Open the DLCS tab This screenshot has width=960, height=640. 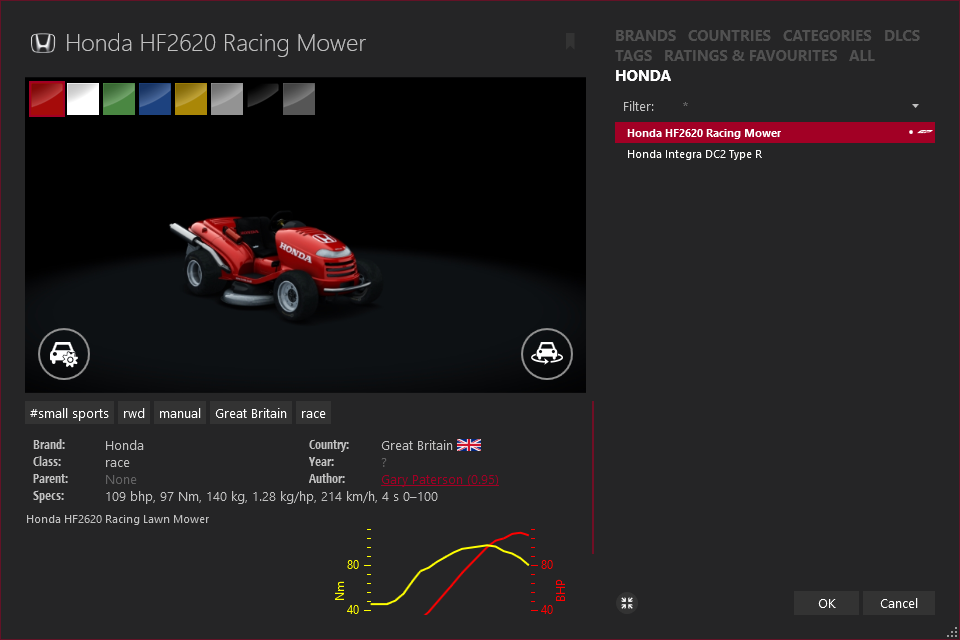(902, 36)
